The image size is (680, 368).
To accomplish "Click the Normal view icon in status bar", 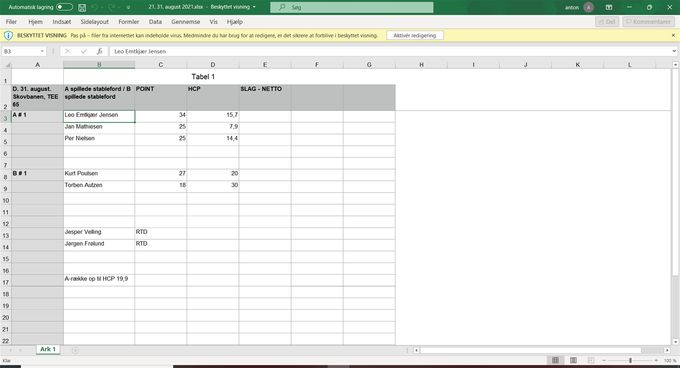I will click(555, 360).
